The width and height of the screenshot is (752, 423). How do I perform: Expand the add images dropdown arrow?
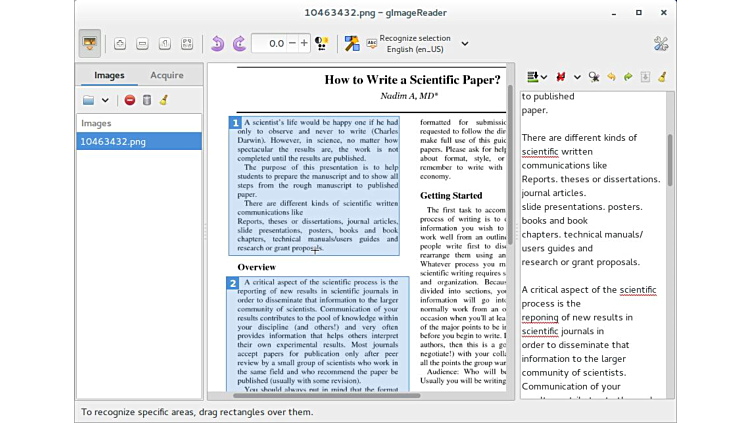coord(105,100)
